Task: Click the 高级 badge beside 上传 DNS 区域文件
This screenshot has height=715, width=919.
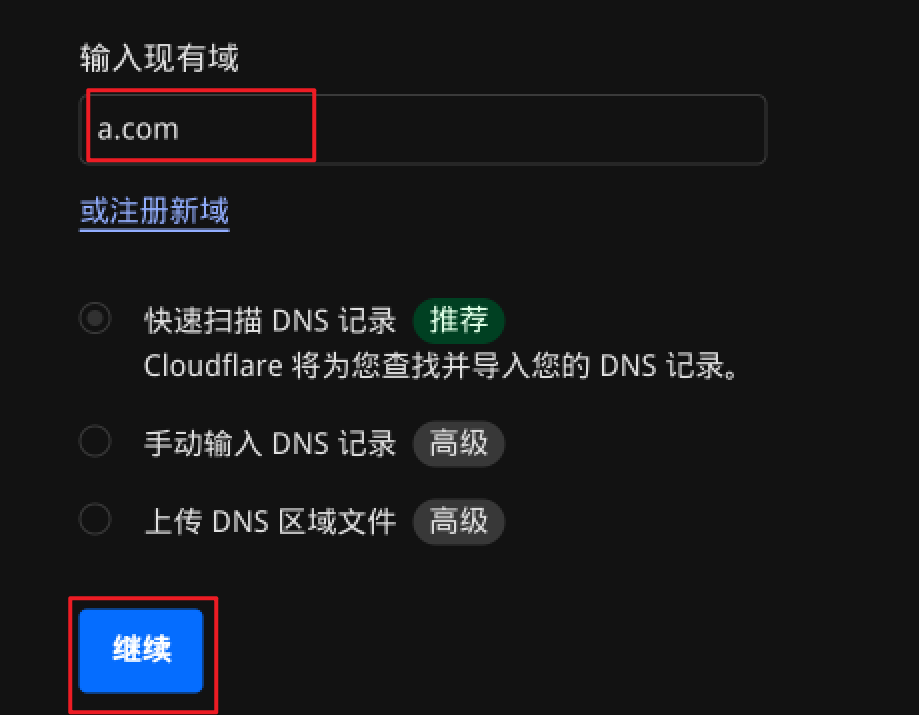Action: click(458, 522)
